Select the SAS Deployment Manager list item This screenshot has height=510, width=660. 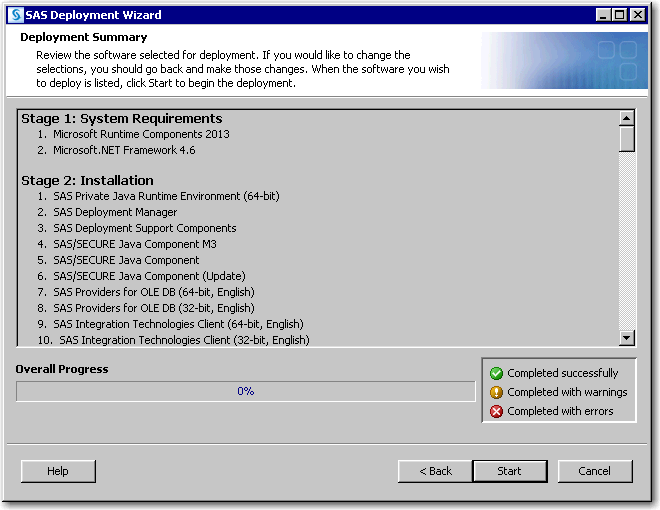pos(115,212)
